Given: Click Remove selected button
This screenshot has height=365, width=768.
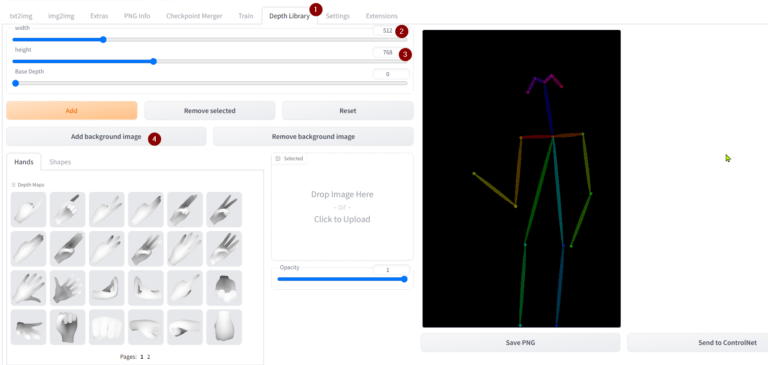Looking at the screenshot, I should tap(210, 110).
